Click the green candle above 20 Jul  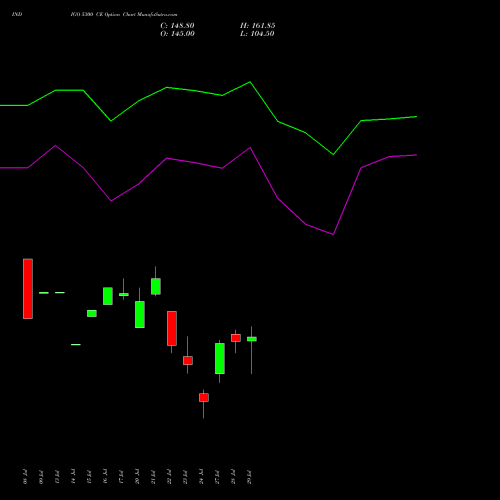pyautogui.click(x=140, y=314)
